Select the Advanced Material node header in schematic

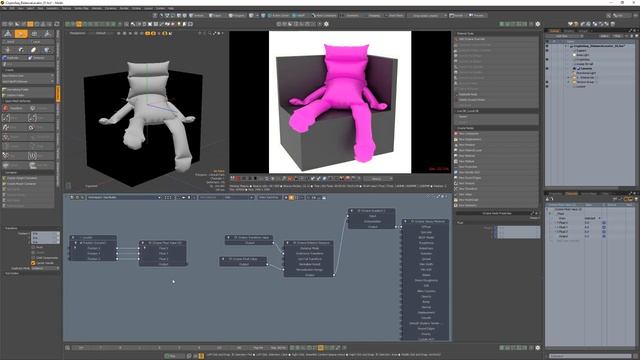[x=425, y=221]
